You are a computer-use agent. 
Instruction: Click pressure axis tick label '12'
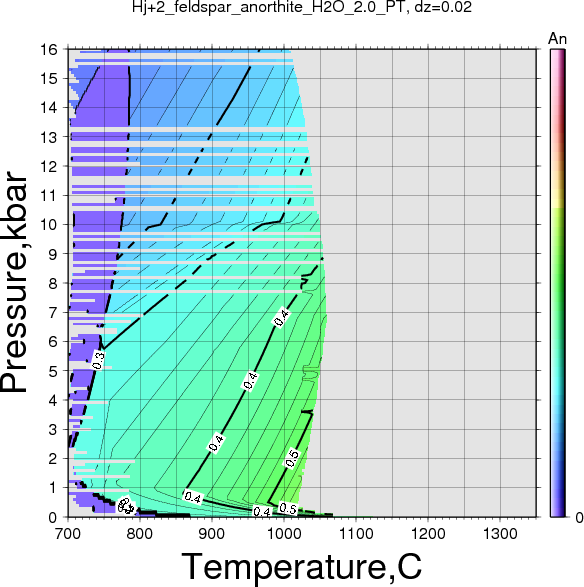(x=49, y=166)
